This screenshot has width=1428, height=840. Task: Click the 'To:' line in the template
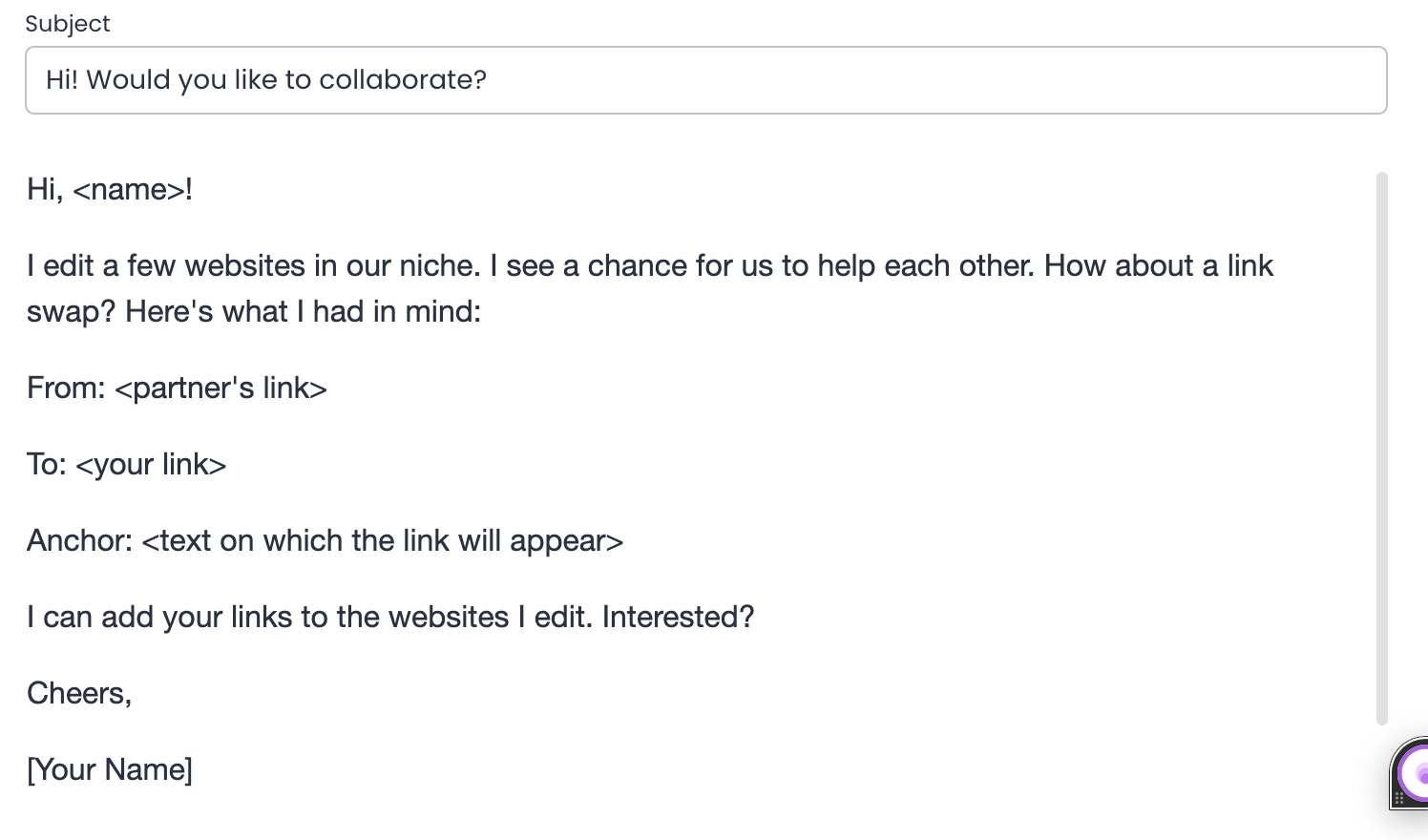[126, 464]
